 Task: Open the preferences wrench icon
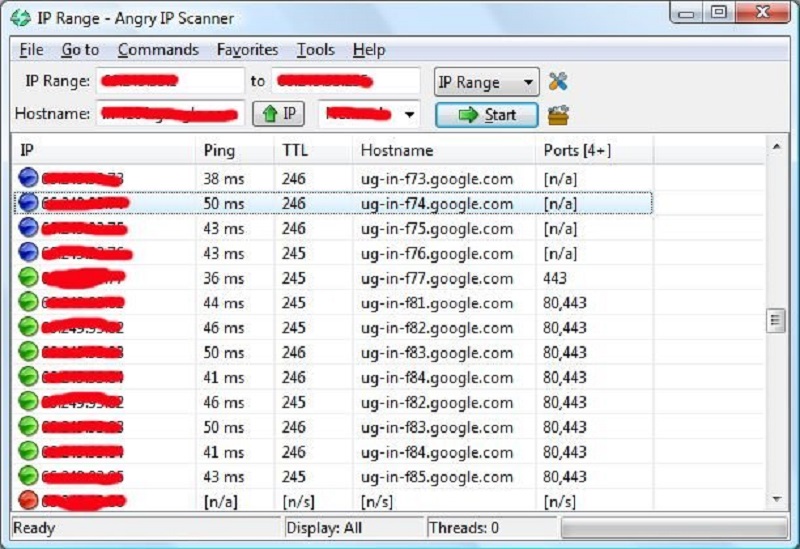click(559, 82)
